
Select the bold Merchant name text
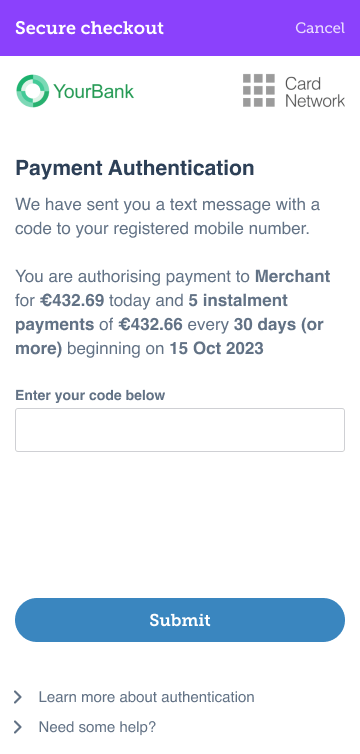tap(292, 276)
